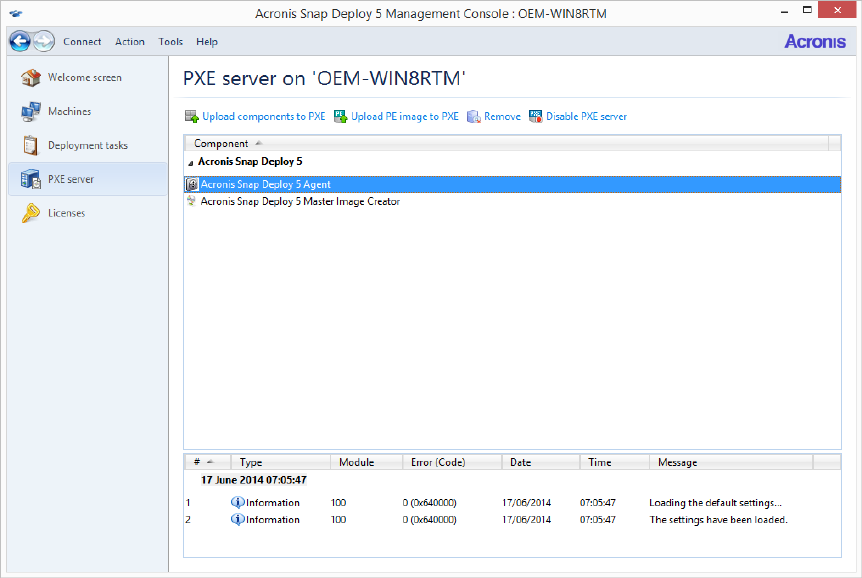Click the info icon in log row 1
Screen dimensions: 862x578
(237, 502)
